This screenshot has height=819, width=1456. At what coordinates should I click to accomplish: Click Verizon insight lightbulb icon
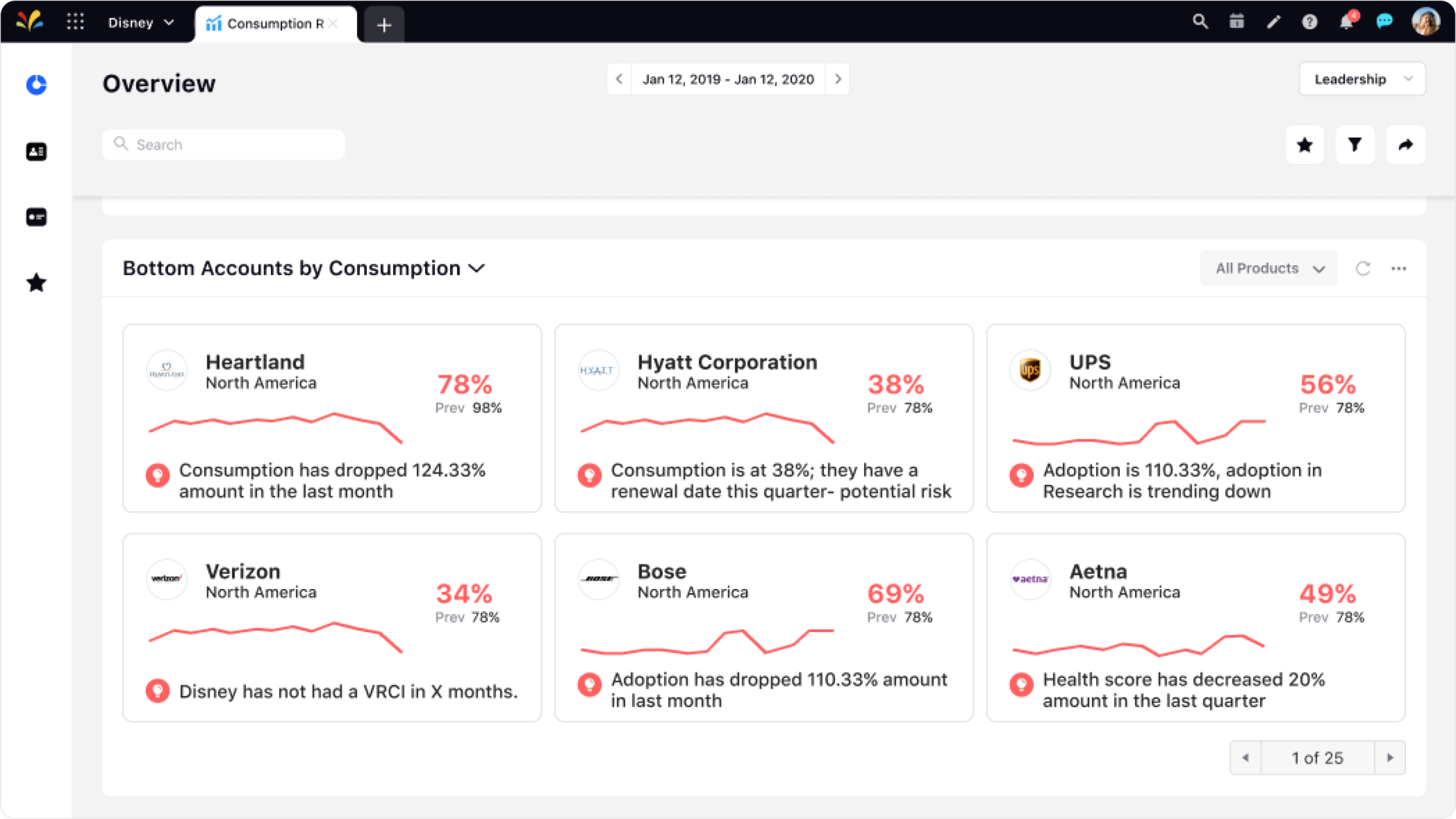pos(157,691)
